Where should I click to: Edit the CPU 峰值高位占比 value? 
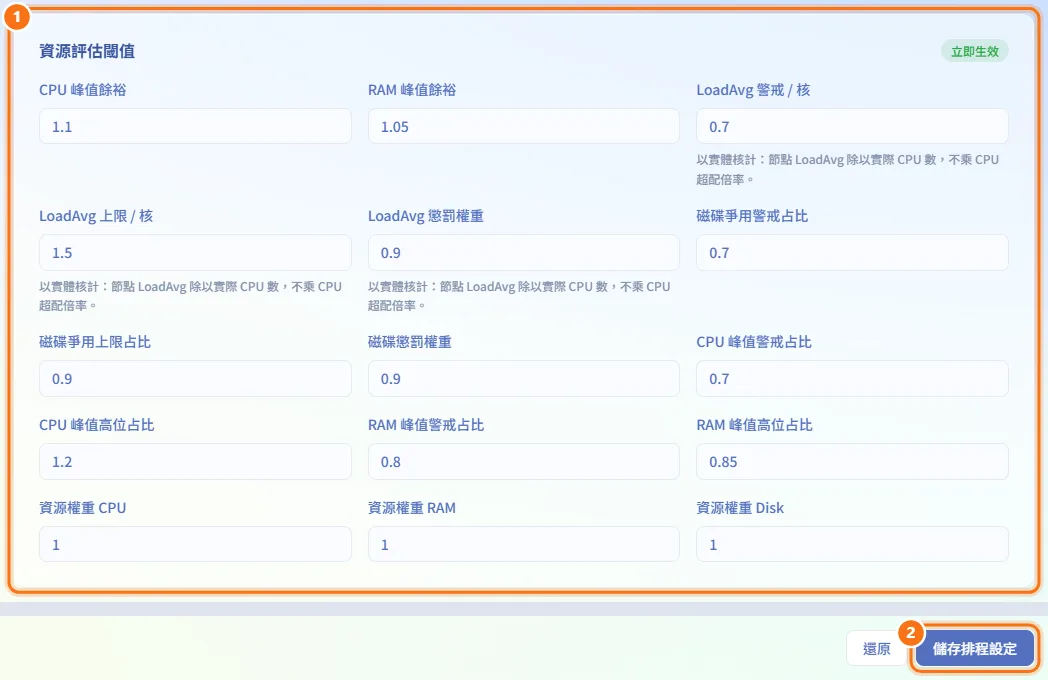point(195,461)
